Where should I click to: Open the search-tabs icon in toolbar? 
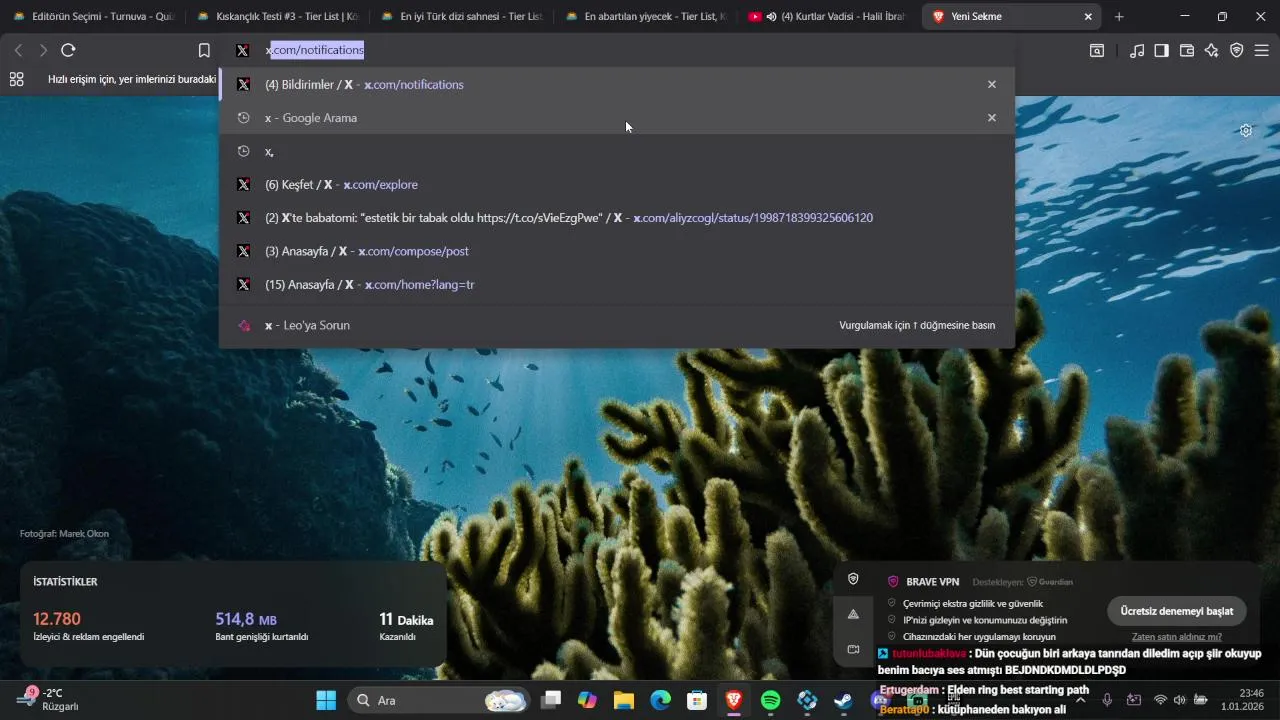[1097, 50]
